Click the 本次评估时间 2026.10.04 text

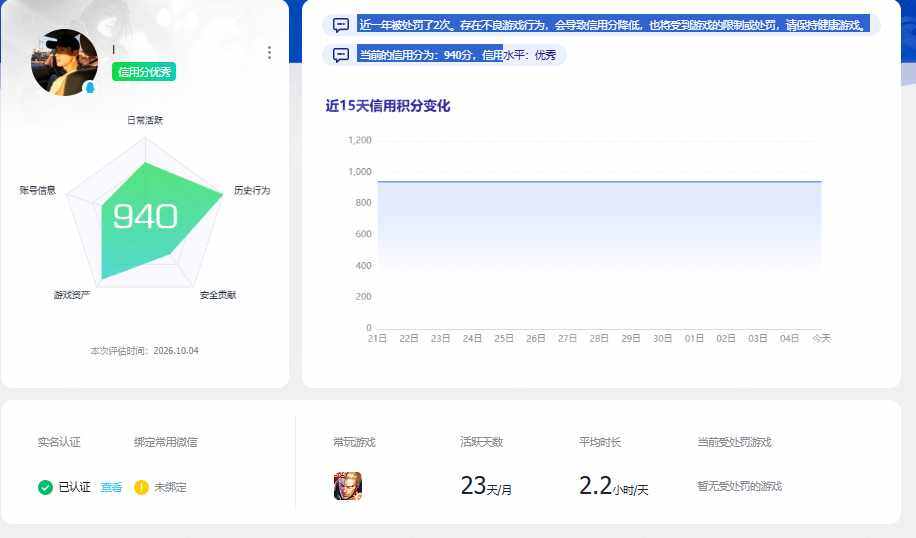tap(144, 350)
